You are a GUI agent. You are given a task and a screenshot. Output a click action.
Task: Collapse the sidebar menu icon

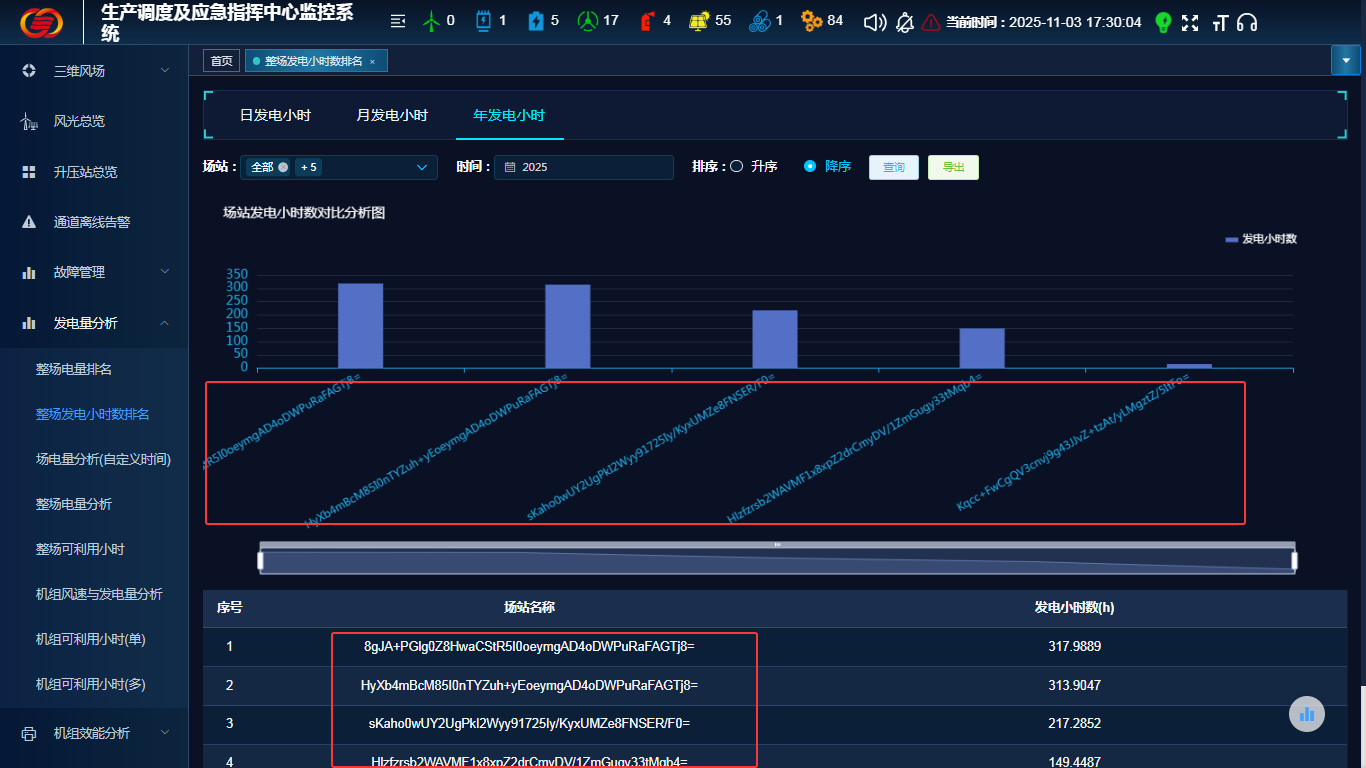pyautogui.click(x=398, y=21)
